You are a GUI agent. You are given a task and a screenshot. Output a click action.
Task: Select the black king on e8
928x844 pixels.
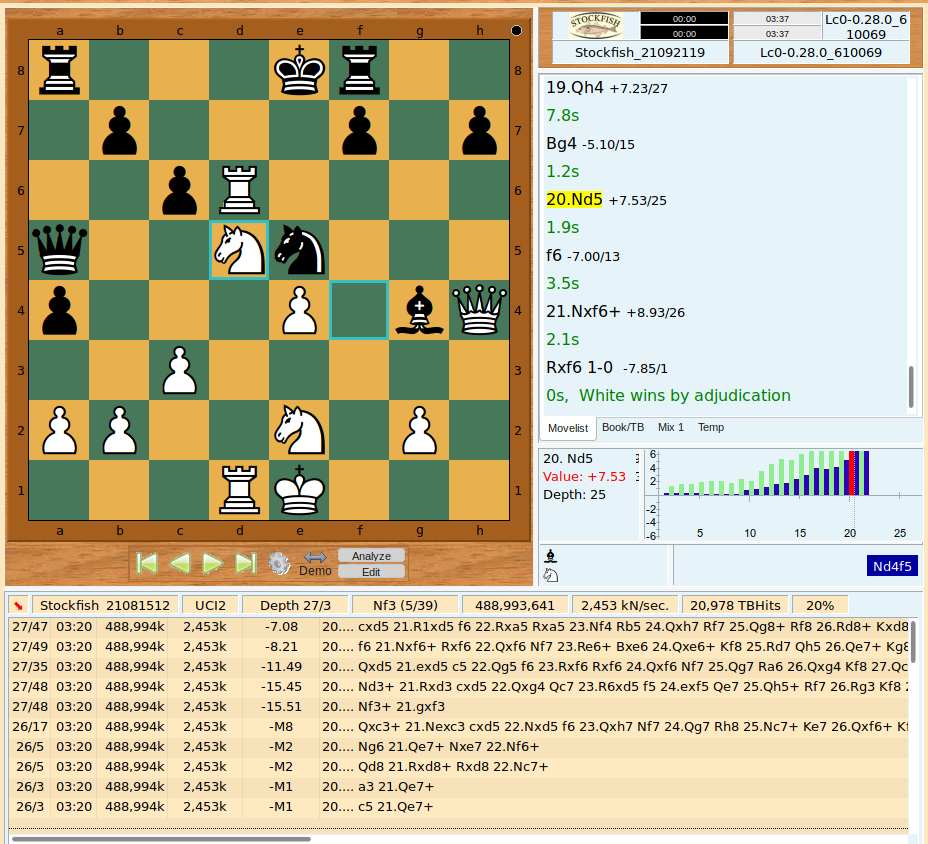click(299, 70)
